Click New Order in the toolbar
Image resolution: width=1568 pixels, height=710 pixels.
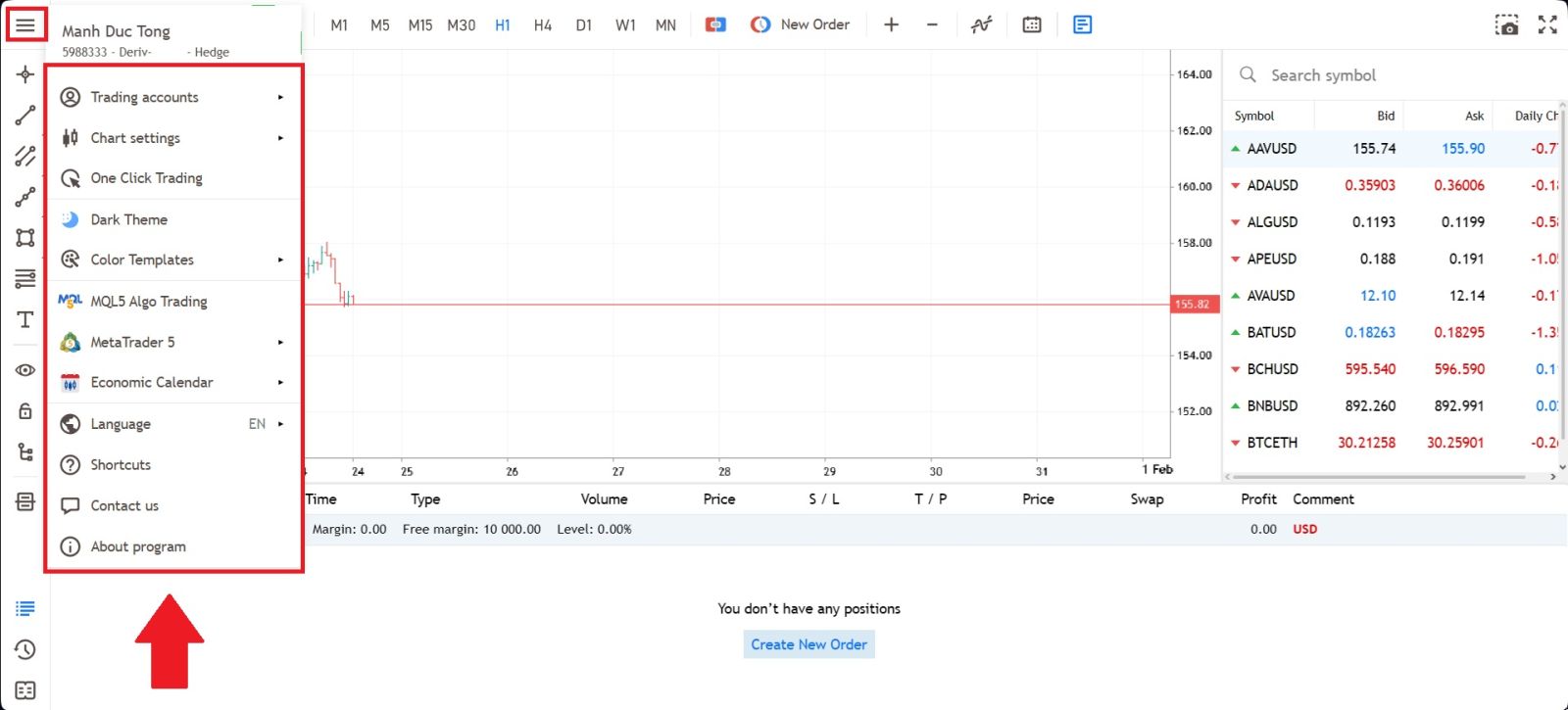point(801,25)
